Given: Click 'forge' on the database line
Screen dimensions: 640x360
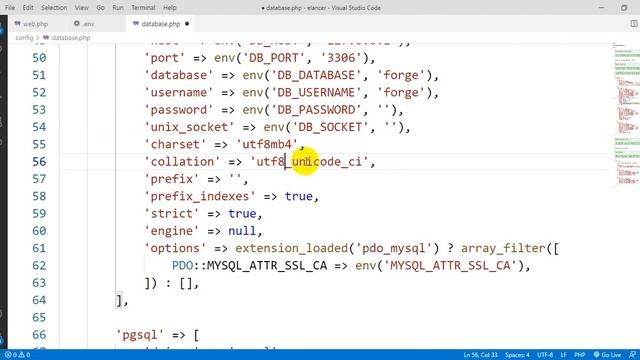Looking at the screenshot, I should pos(401,75).
